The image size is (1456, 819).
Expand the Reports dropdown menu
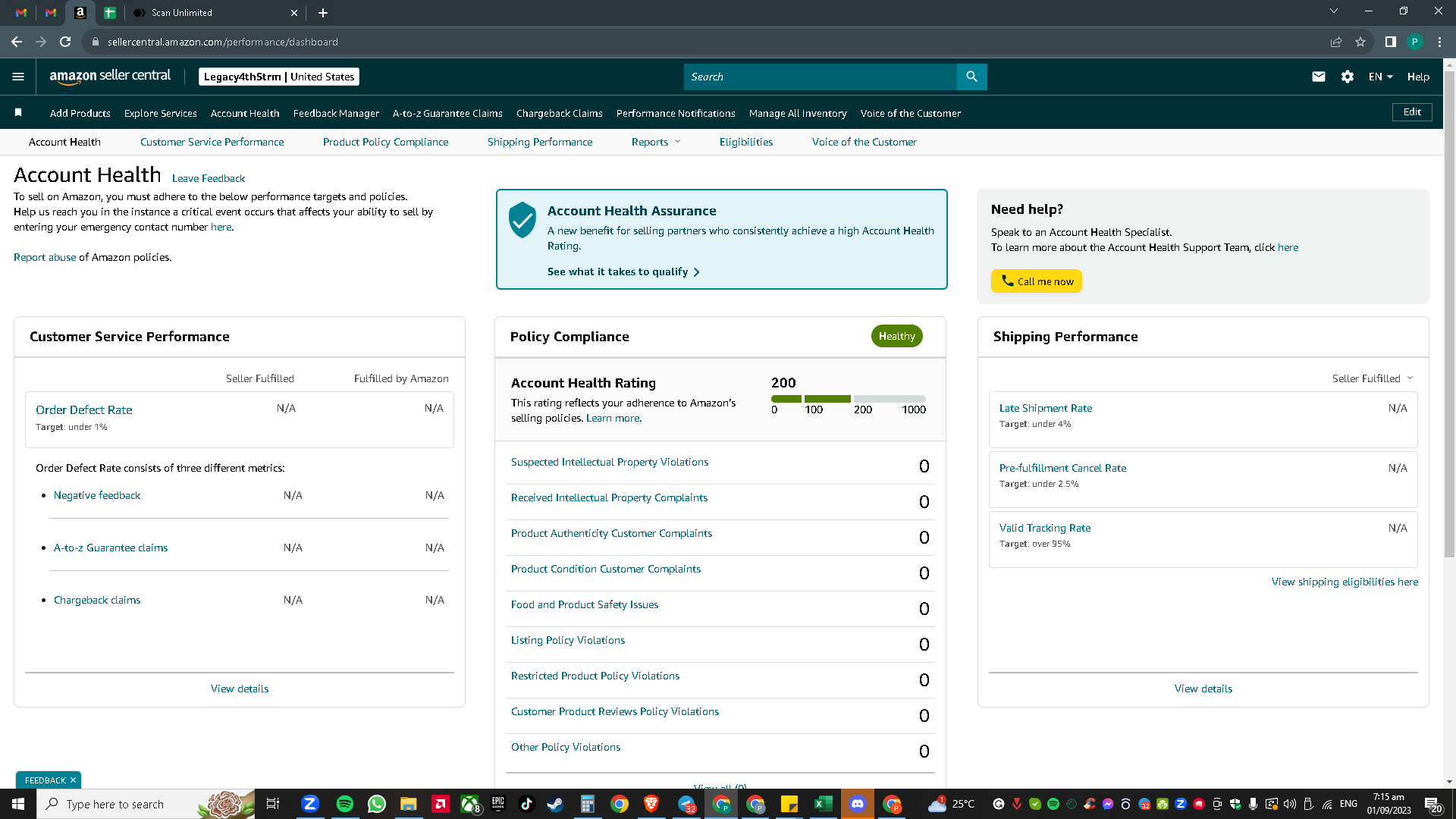coord(656,142)
